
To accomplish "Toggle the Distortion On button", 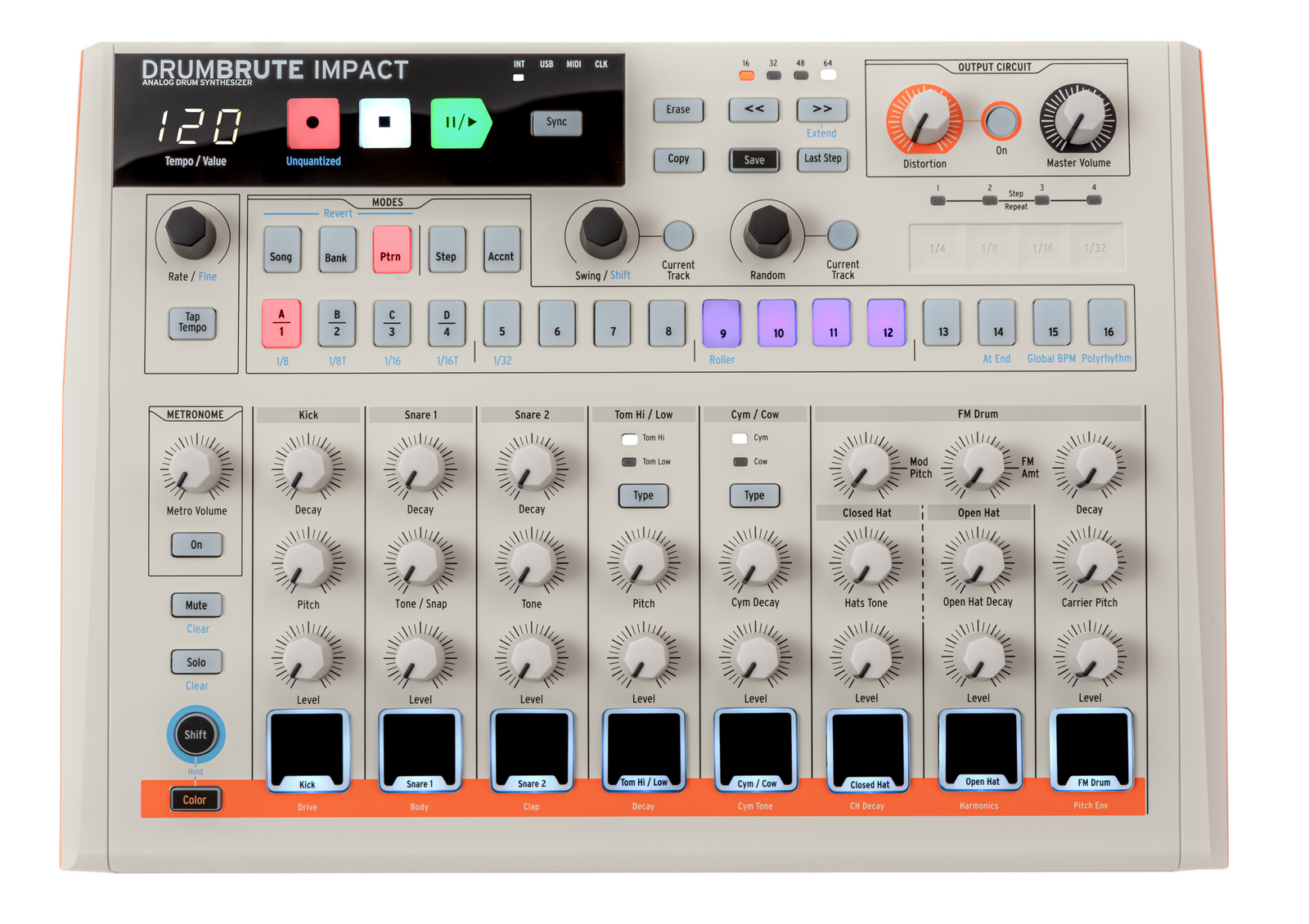I will click(x=1001, y=122).
